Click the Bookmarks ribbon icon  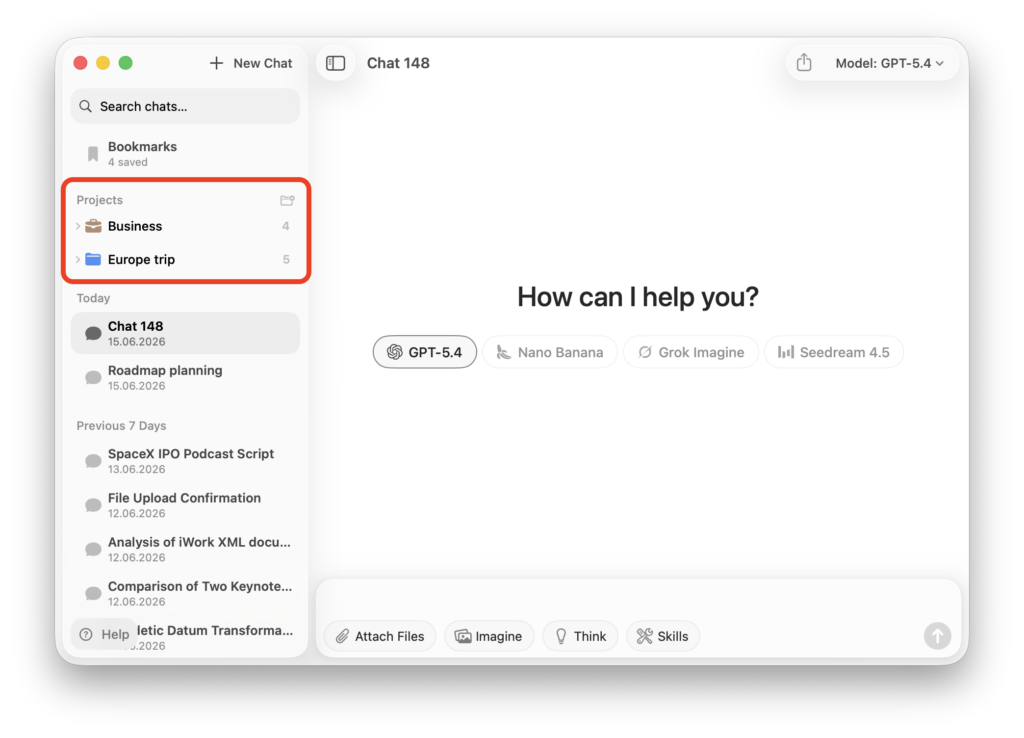point(93,153)
